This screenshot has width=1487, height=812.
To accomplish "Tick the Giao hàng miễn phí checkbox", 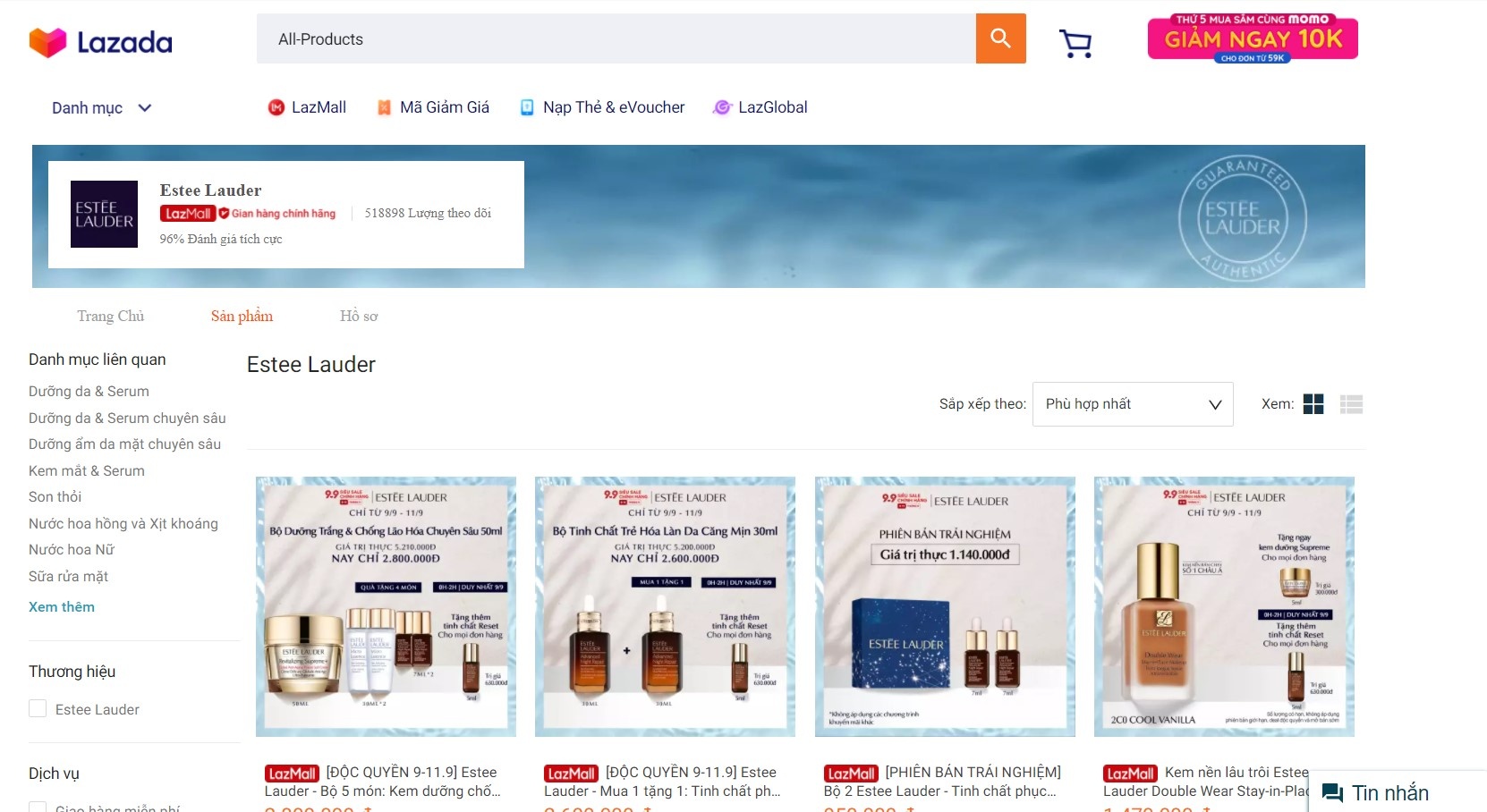I will point(38,808).
